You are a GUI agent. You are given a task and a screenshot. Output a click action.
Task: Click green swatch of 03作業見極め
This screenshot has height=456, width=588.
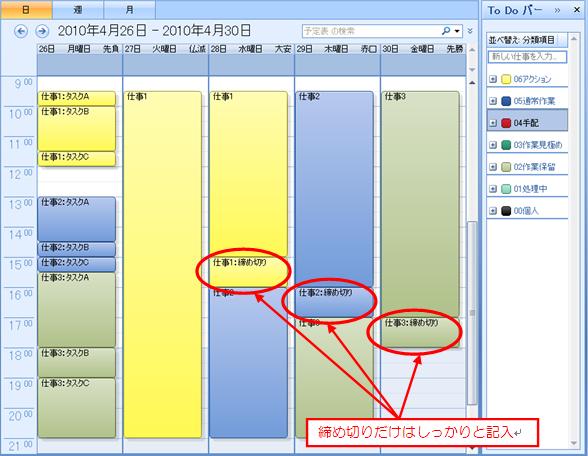point(506,145)
